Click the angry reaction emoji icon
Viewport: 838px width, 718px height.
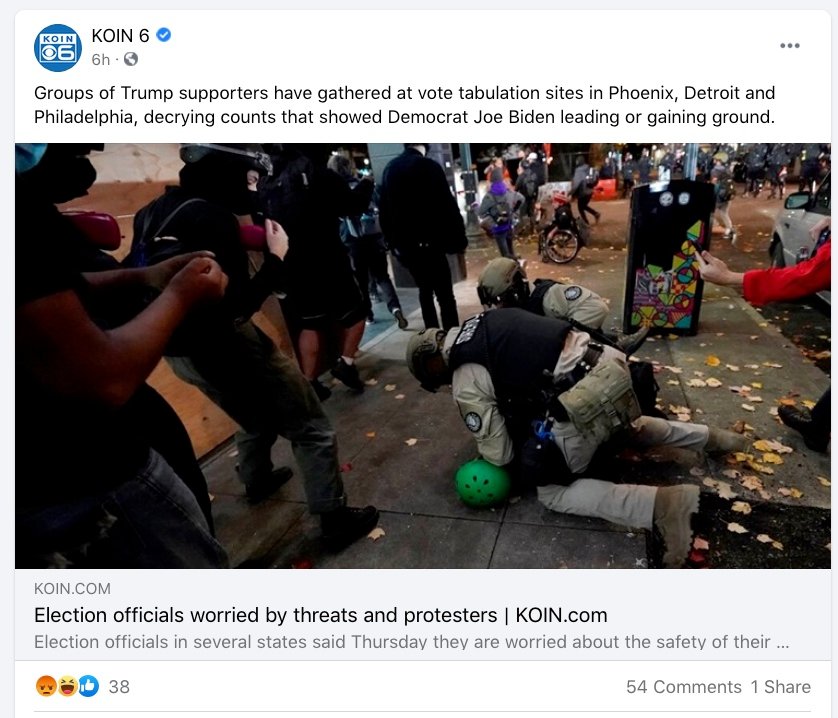[46, 686]
